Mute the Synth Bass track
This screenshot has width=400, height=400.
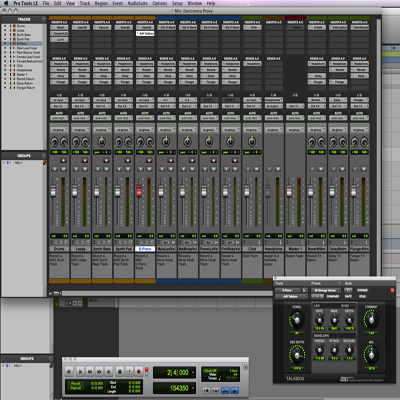(106, 169)
